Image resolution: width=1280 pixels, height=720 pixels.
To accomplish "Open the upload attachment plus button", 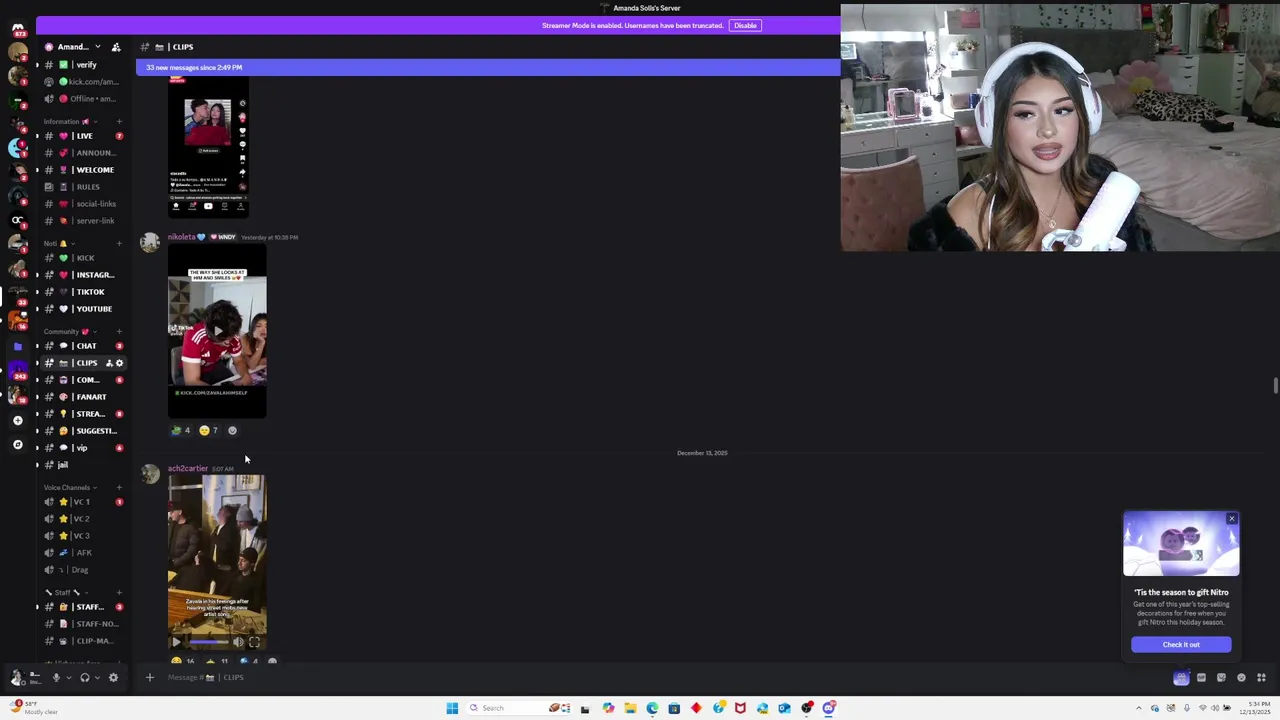I will [149, 678].
